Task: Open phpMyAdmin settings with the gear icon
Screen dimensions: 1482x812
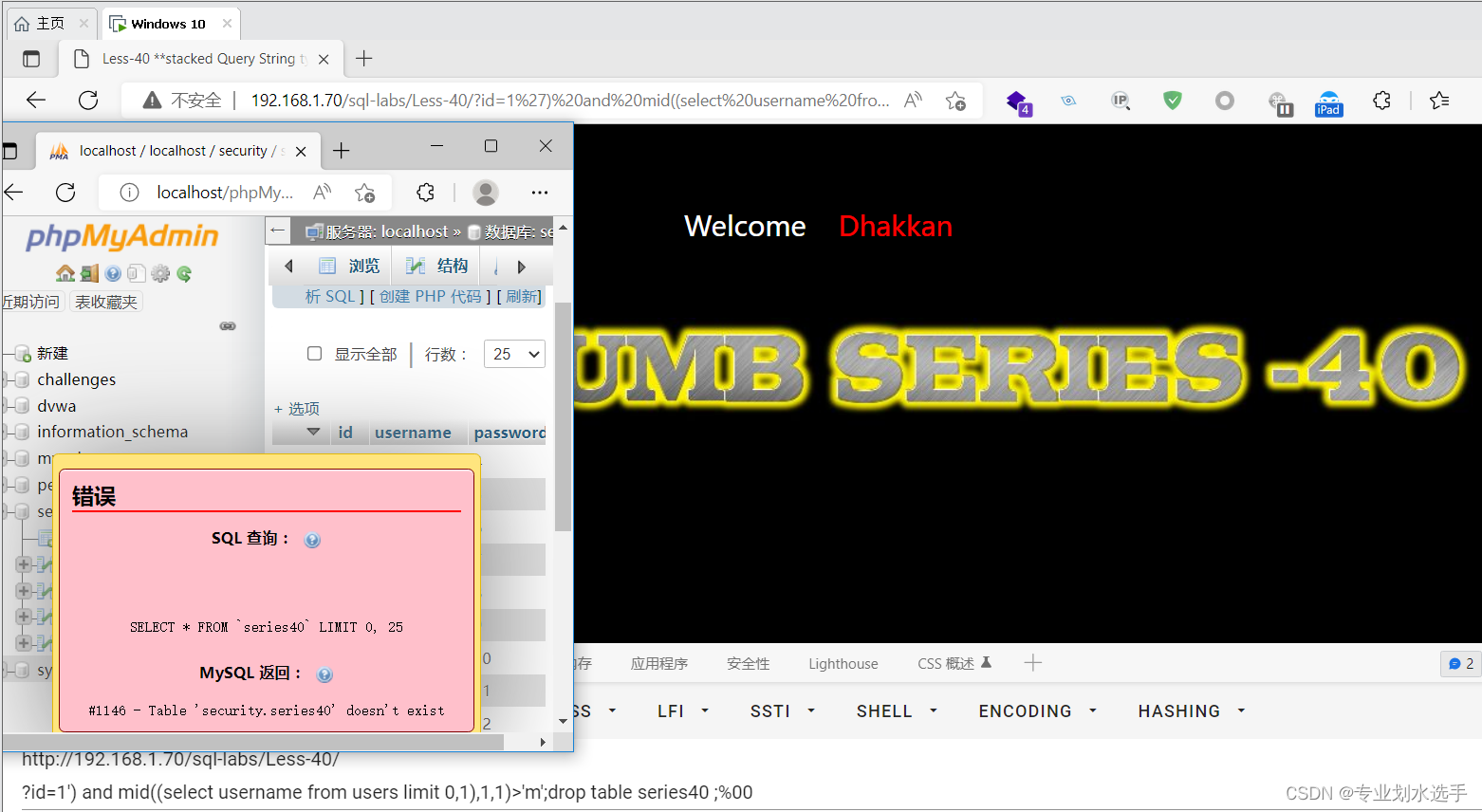Action: (160, 273)
